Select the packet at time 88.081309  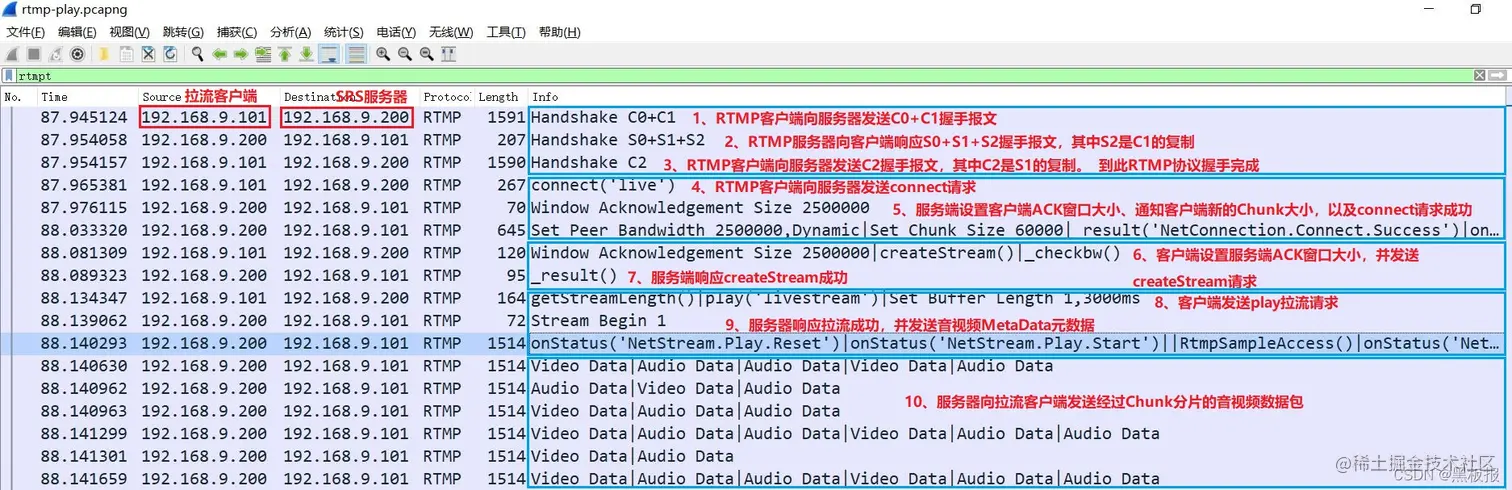[x=755, y=253]
